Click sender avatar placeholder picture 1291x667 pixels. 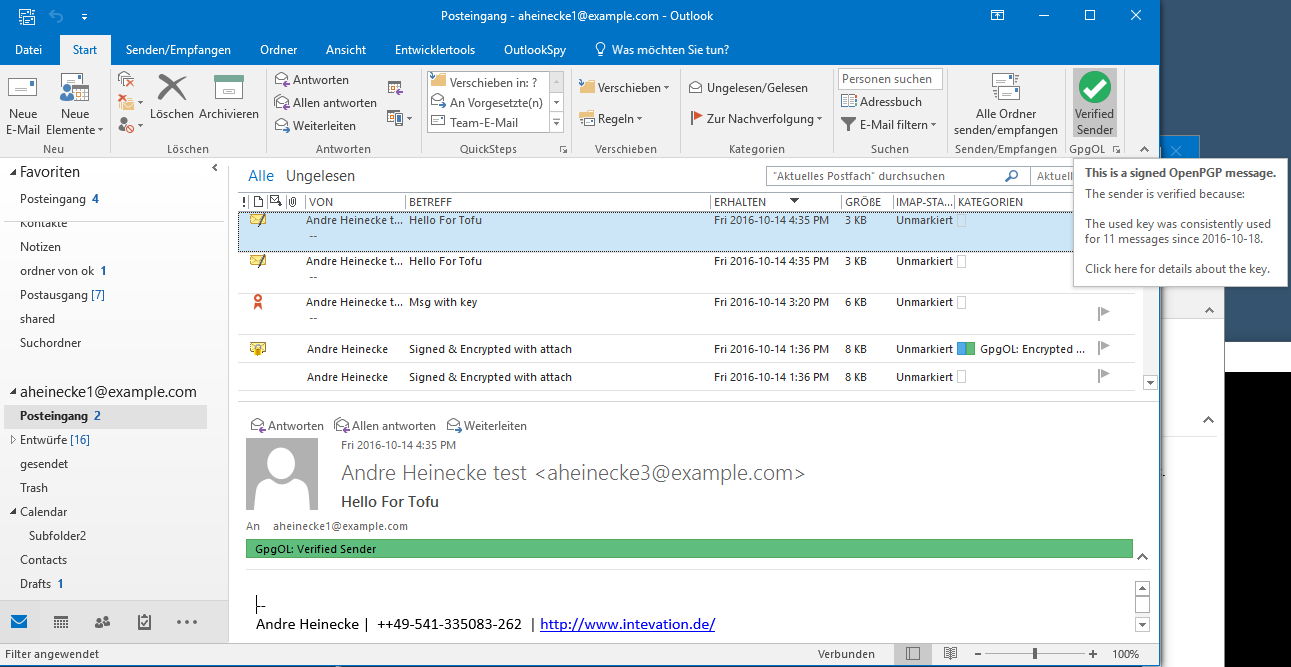282,474
